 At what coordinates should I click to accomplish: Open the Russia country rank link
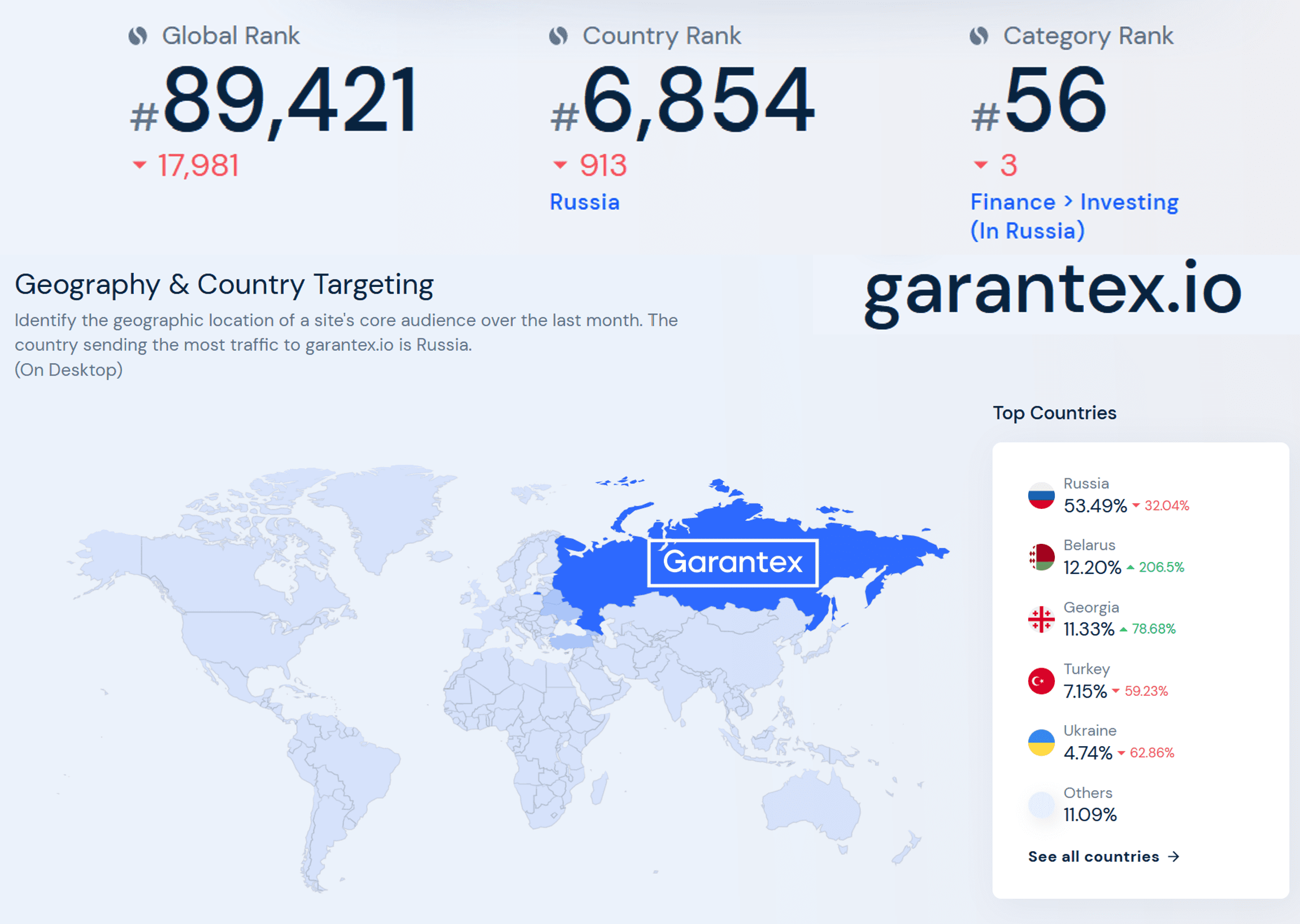point(585,203)
